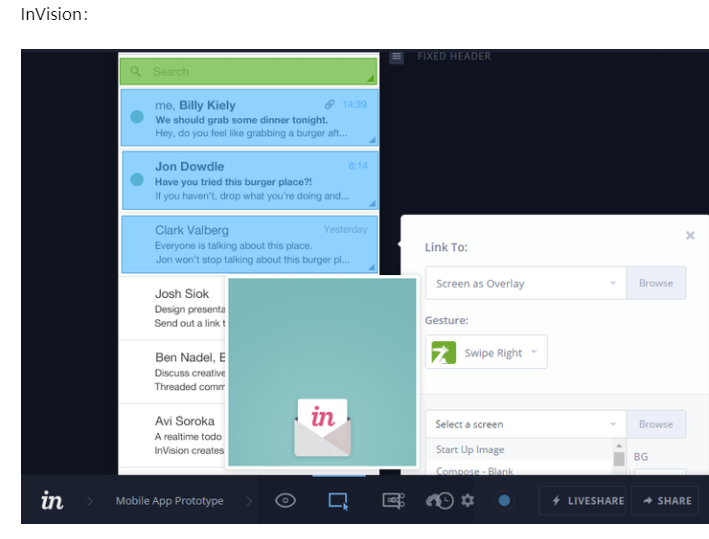Choose Start Up Image from list

pos(470,449)
